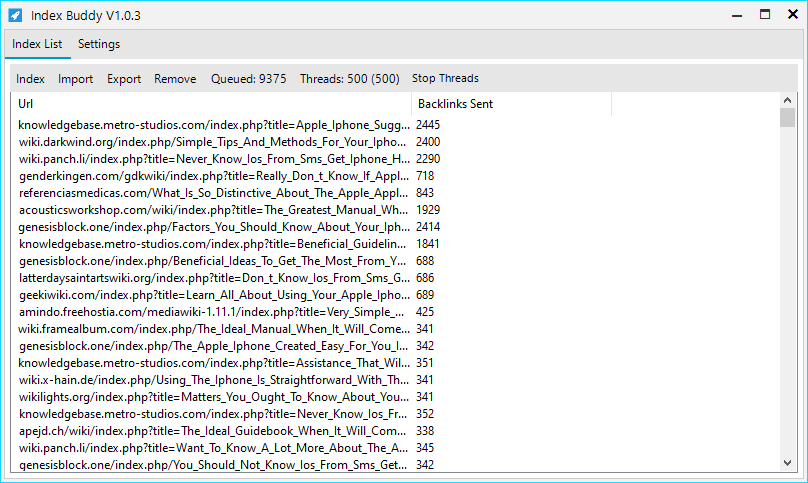Maximize the Index Buddy window
The image size is (808, 483).
coord(765,15)
